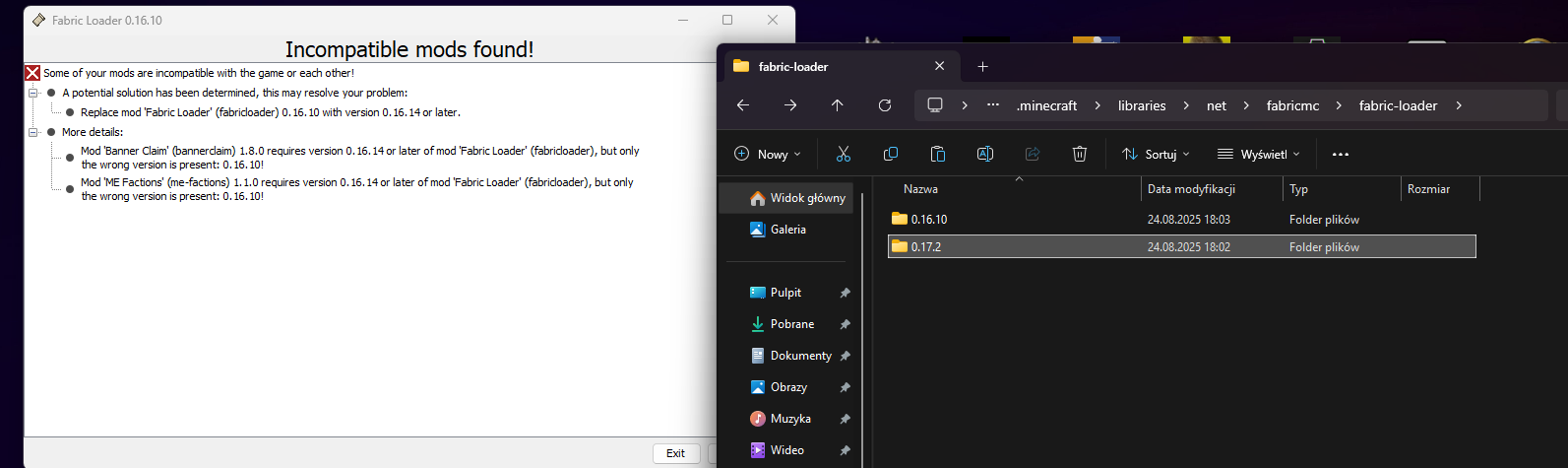
Task: Select the Banner Claim mod detail line
Action: [x=360, y=158]
